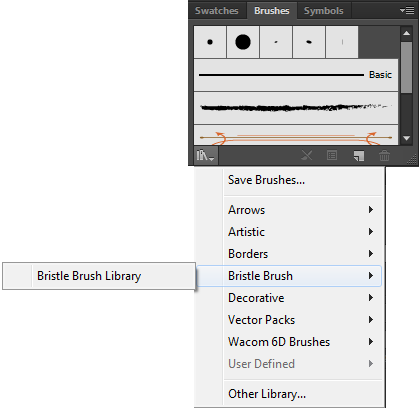
Task: Switch to the Symbols tab
Action: point(323,11)
